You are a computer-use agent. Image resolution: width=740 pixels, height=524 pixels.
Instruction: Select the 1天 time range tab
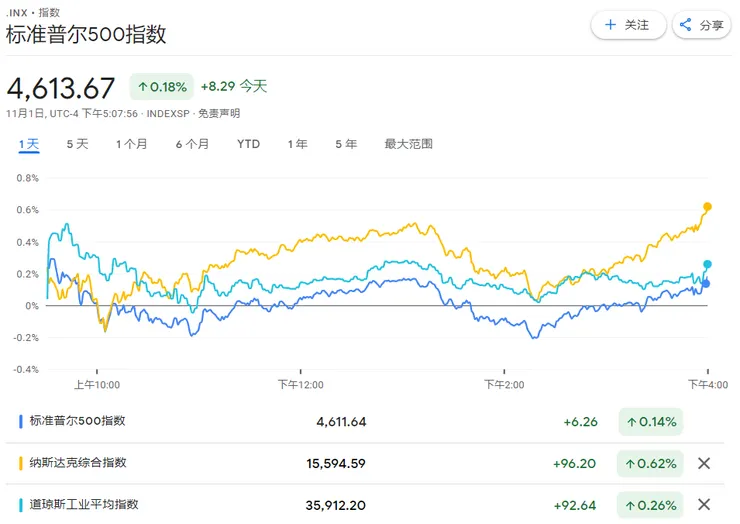coord(29,144)
